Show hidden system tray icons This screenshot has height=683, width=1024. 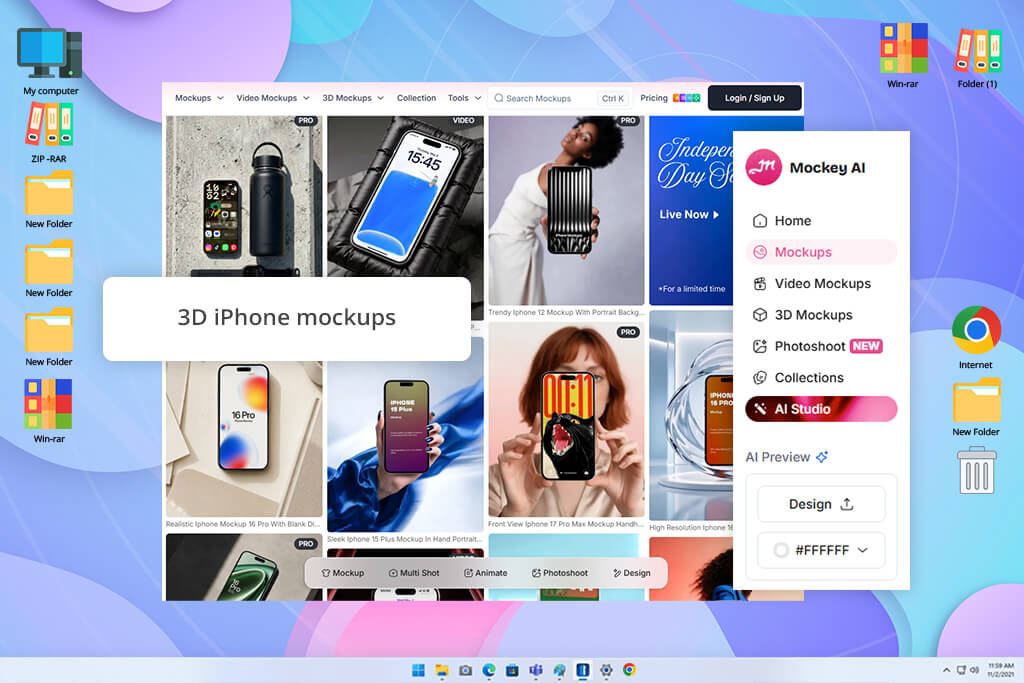[946, 670]
